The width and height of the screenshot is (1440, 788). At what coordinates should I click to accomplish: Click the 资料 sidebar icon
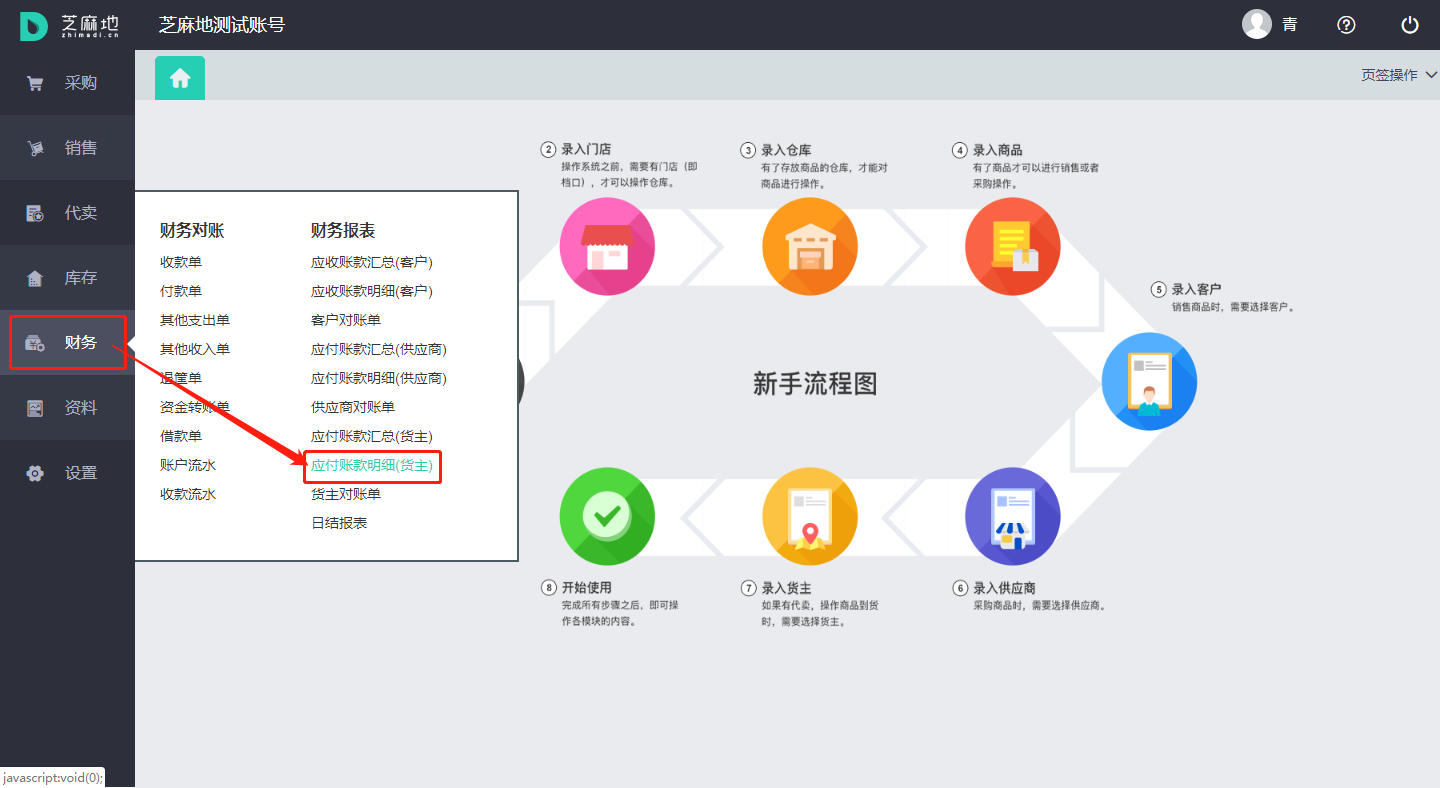[35, 408]
